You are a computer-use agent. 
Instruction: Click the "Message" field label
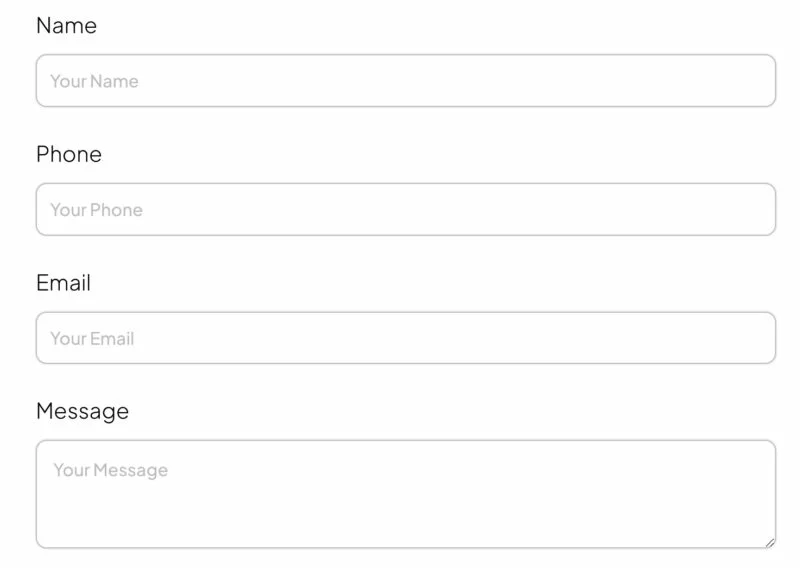(82, 411)
